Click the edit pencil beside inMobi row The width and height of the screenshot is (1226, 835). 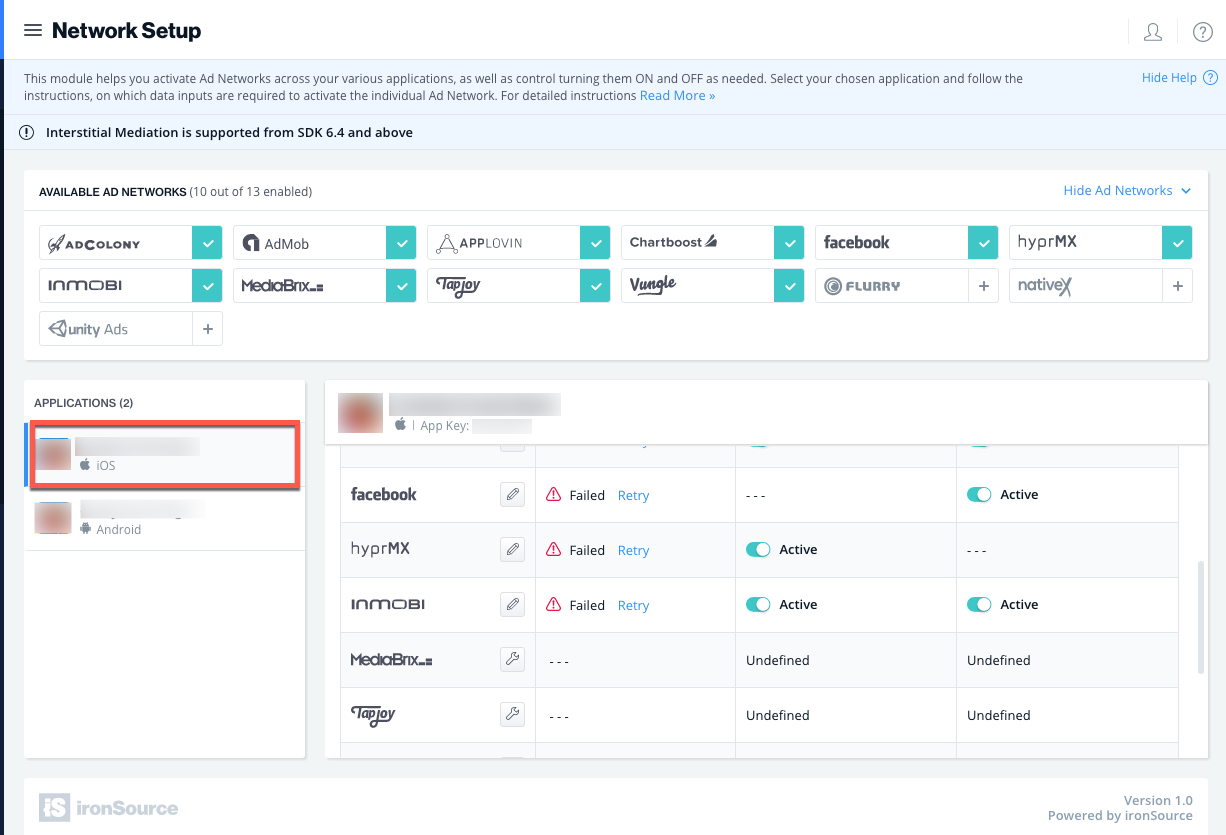click(512, 604)
